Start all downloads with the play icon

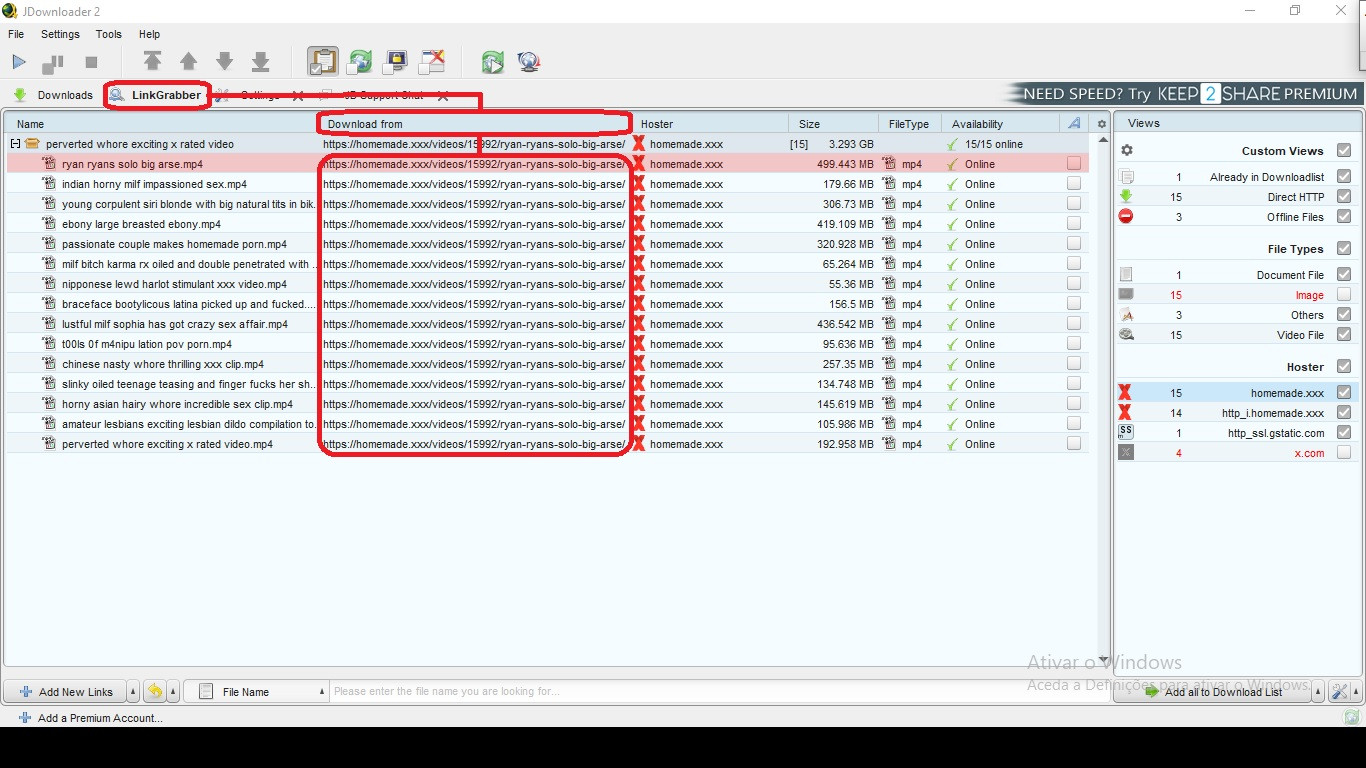pyautogui.click(x=19, y=62)
